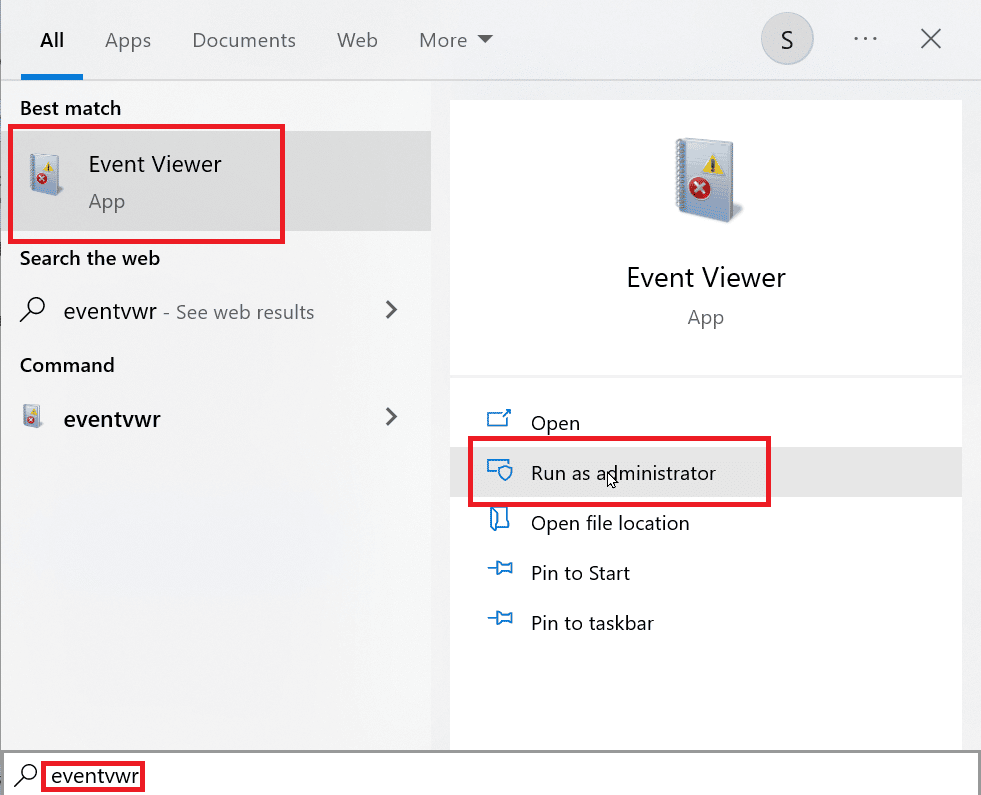The width and height of the screenshot is (981, 795).
Task: Run the eventvwr command entry
Action: (216, 418)
